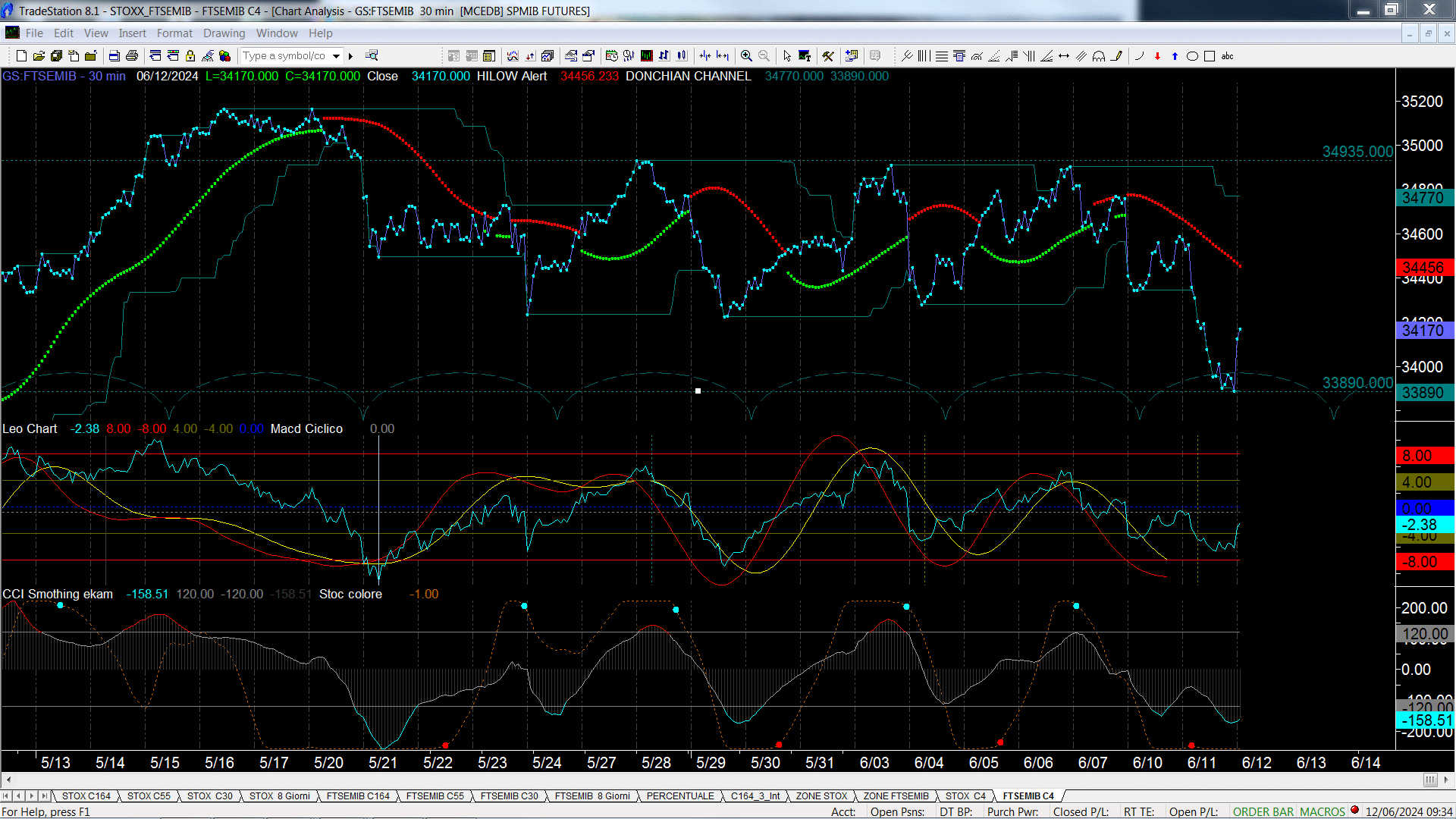Screen dimensions: 1456x819
Task: Click the black arrow next to symbol box
Action: 350,56
